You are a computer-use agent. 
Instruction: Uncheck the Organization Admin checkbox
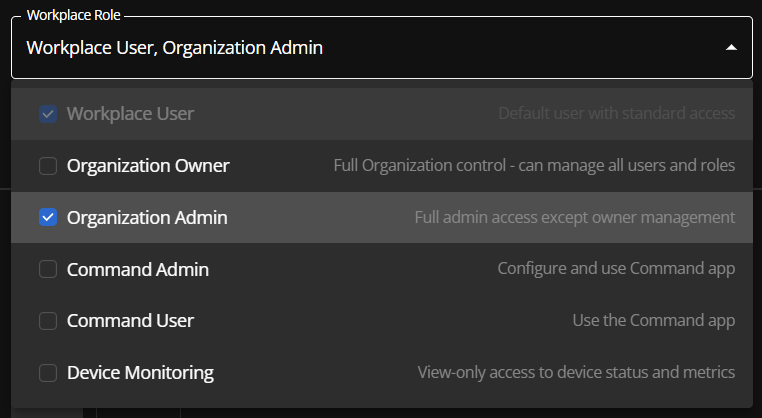point(48,217)
